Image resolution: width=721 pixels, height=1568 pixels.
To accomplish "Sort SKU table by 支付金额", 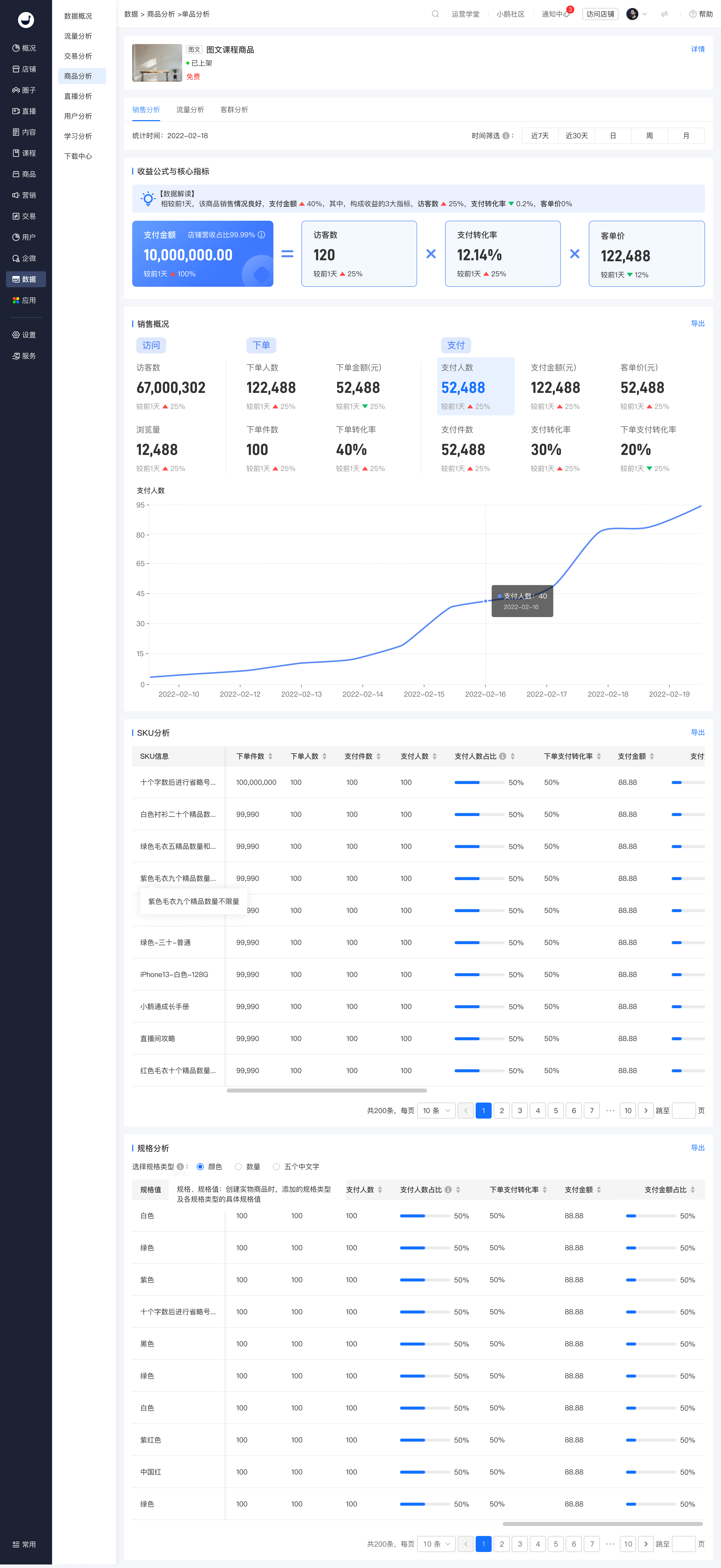I will [652, 757].
